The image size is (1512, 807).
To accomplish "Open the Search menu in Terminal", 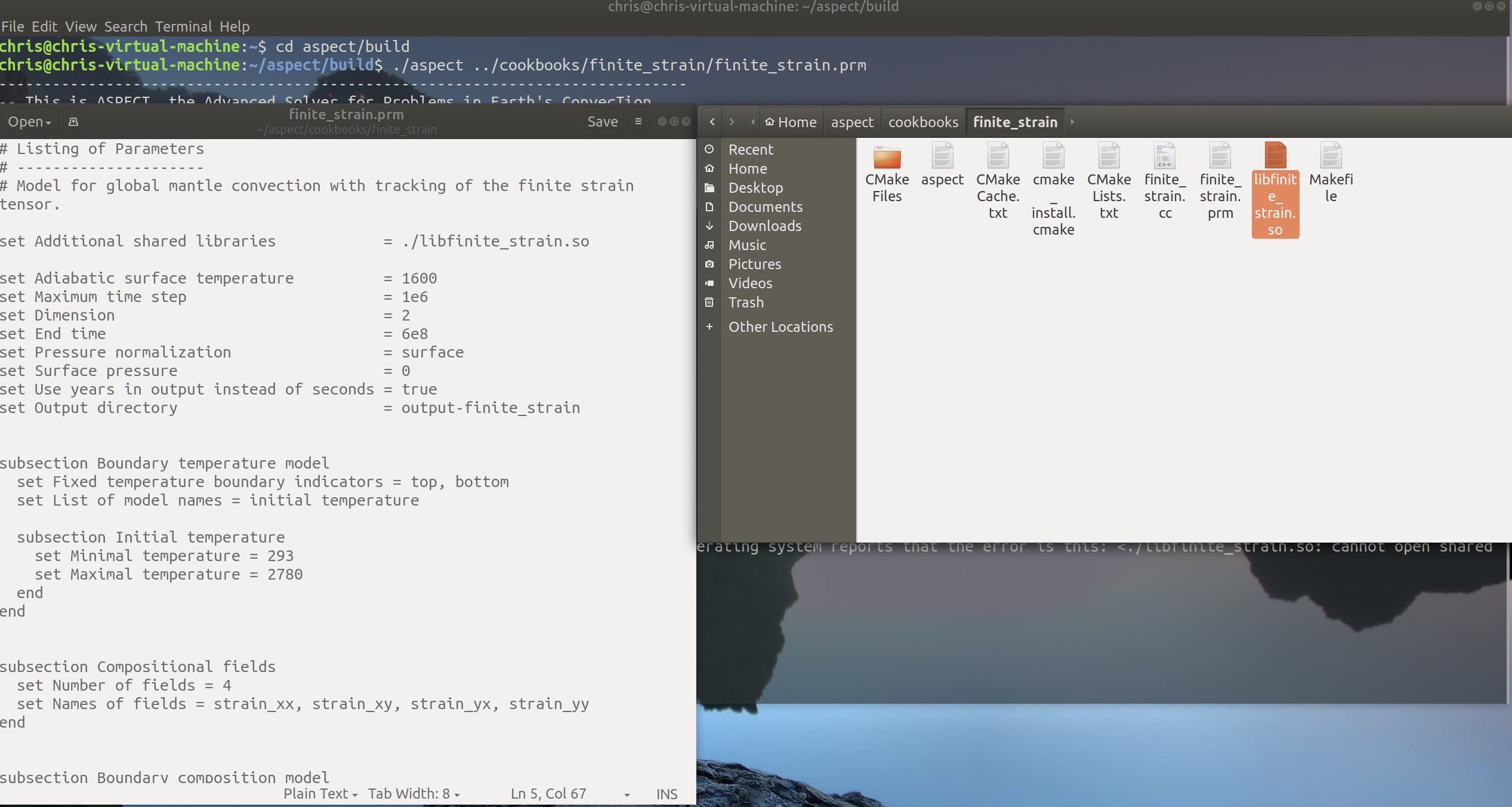I will pos(125,26).
